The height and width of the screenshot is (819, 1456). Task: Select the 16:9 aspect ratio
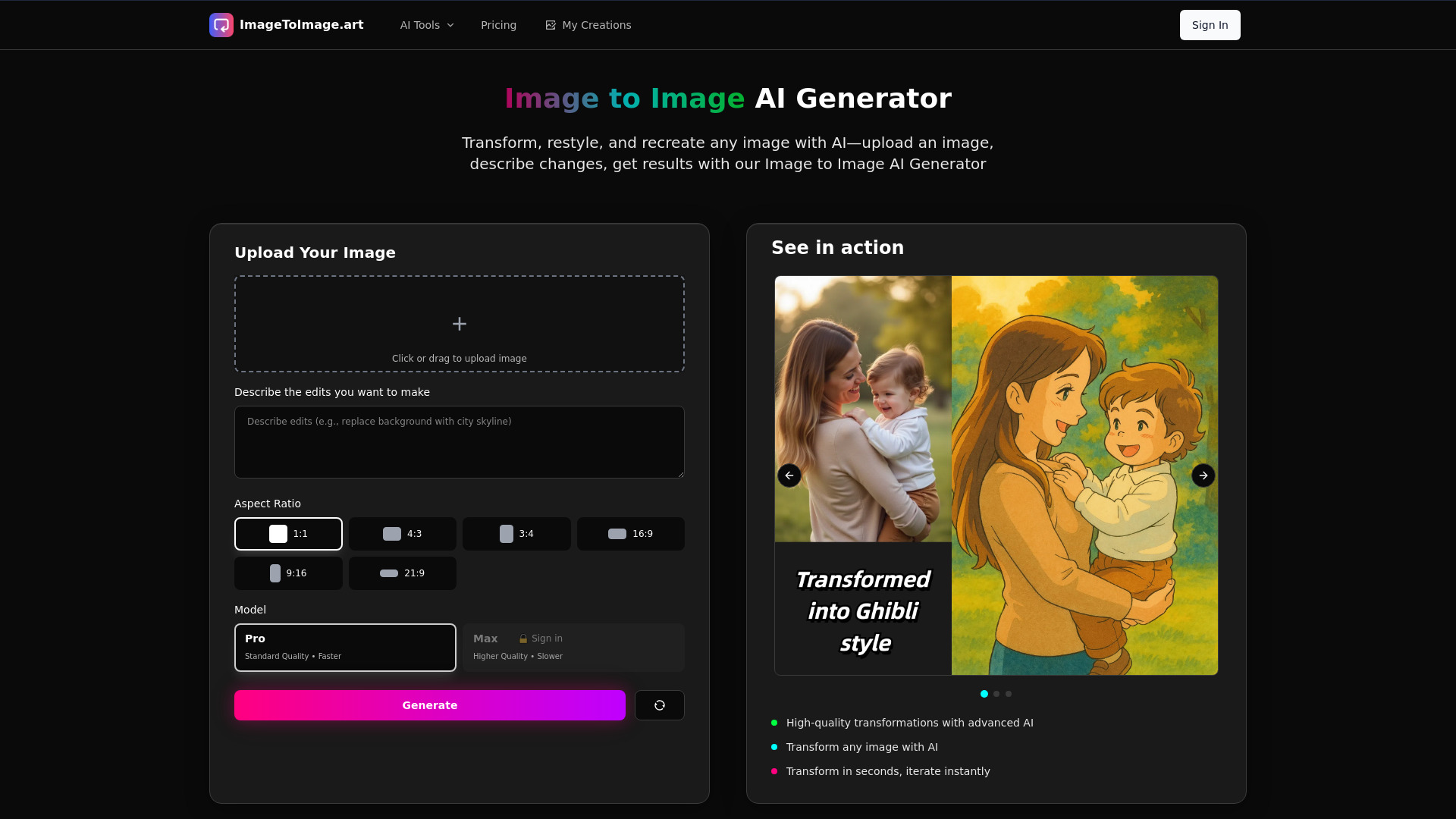click(630, 534)
